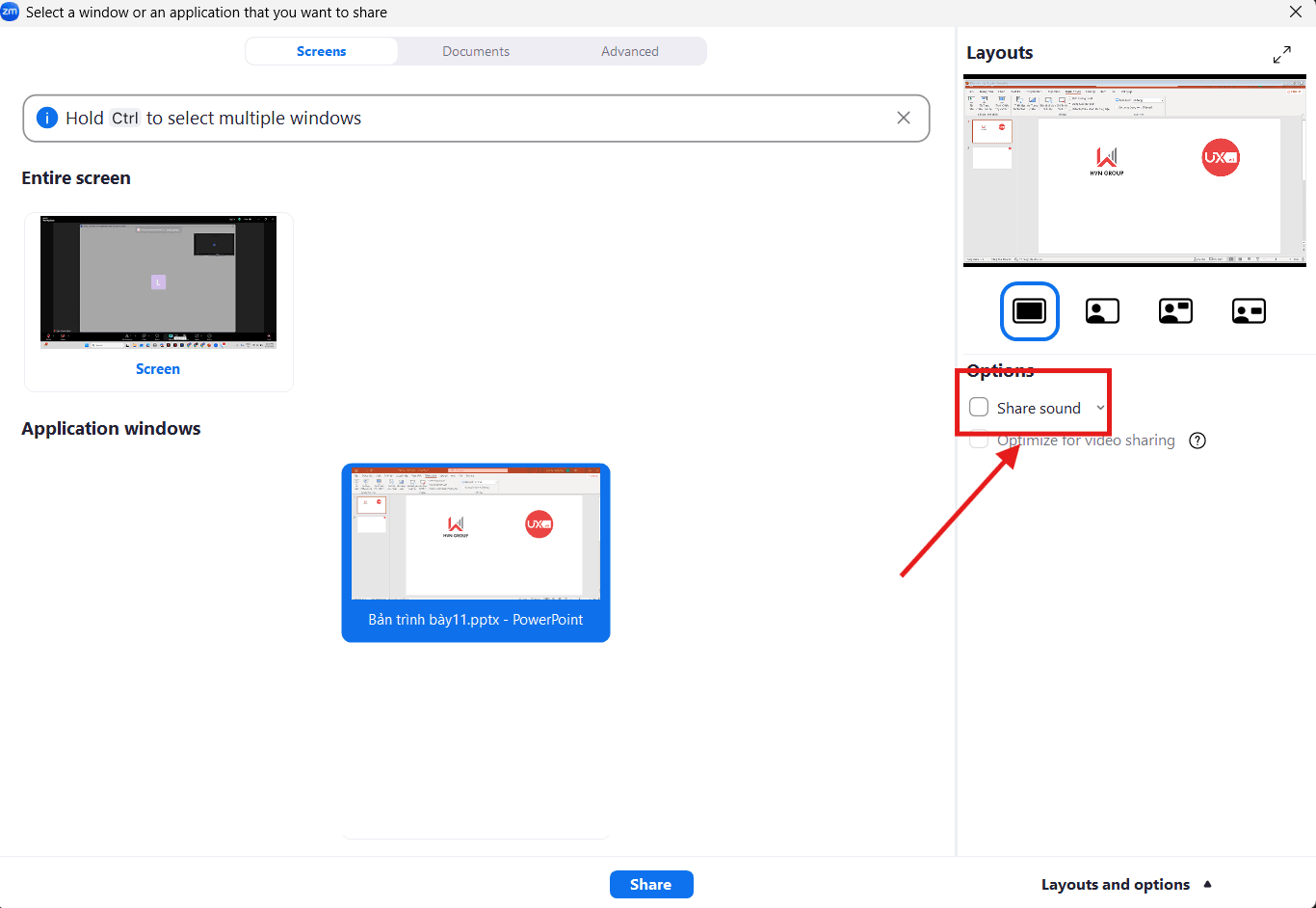Click the blue Share button
The width and height of the screenshot is (1316, 908).
point(651,884)
